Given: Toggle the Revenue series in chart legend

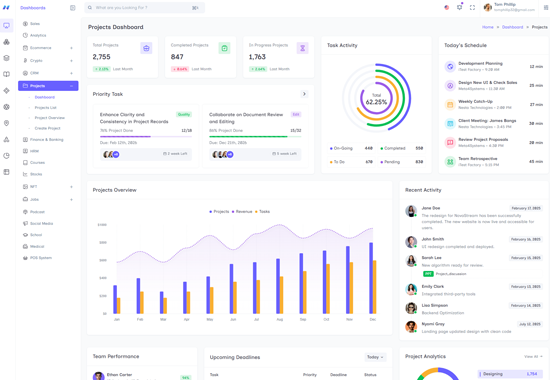Looking at the screenshot, I should [242, 212].
